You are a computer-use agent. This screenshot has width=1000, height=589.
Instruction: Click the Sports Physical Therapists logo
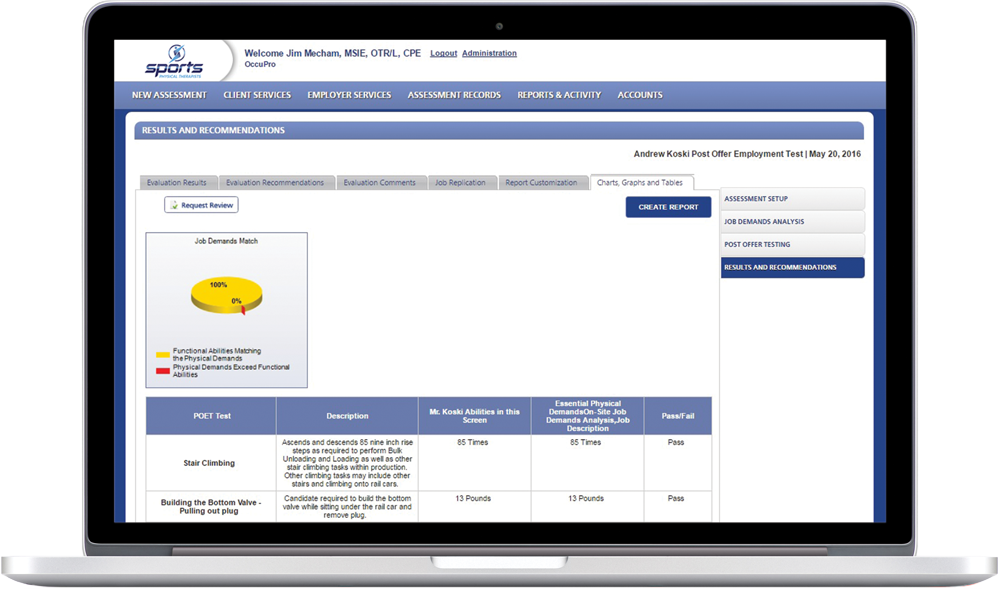pos(174,62)
